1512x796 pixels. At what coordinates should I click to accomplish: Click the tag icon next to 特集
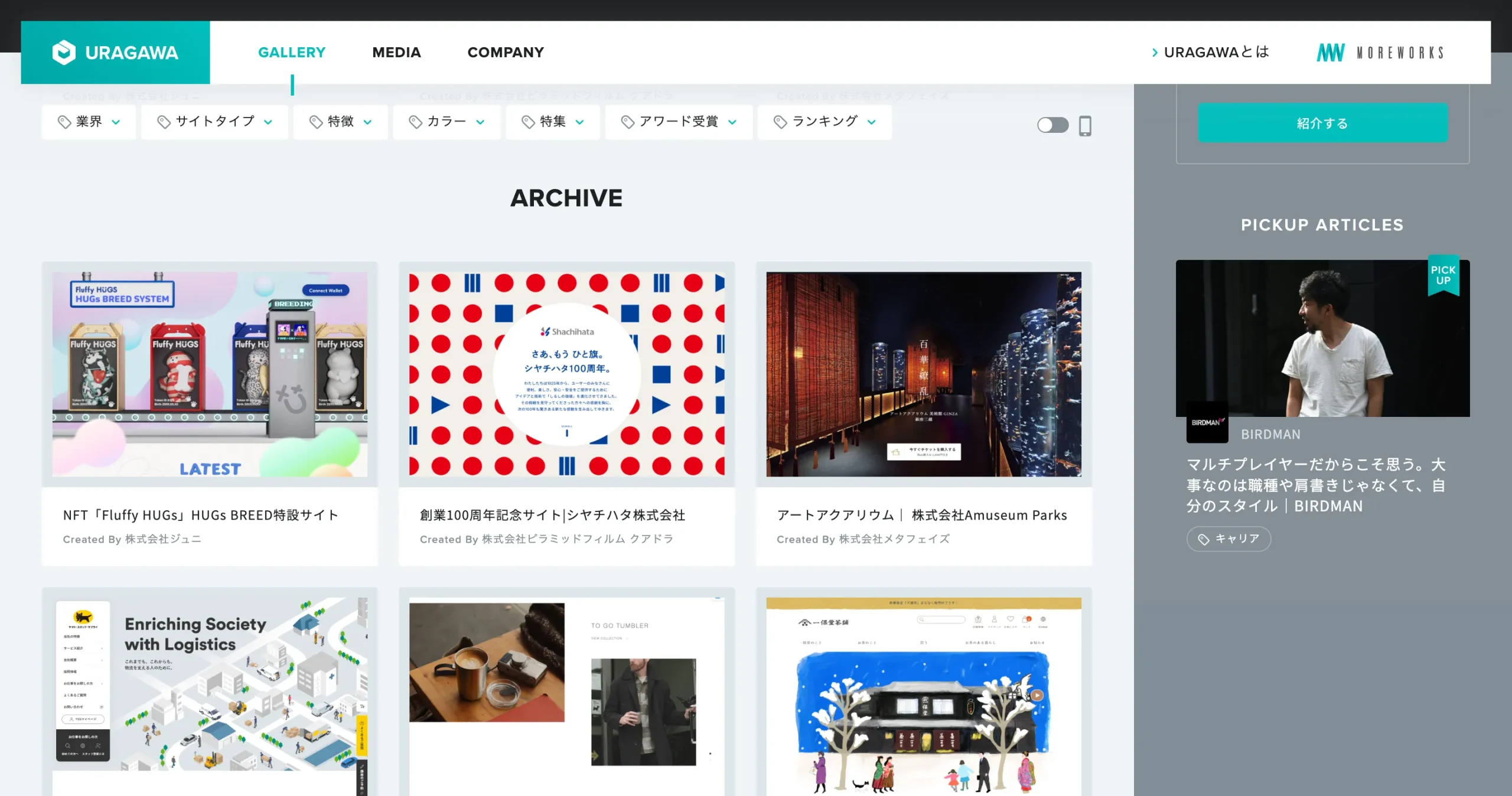(528, 122)
